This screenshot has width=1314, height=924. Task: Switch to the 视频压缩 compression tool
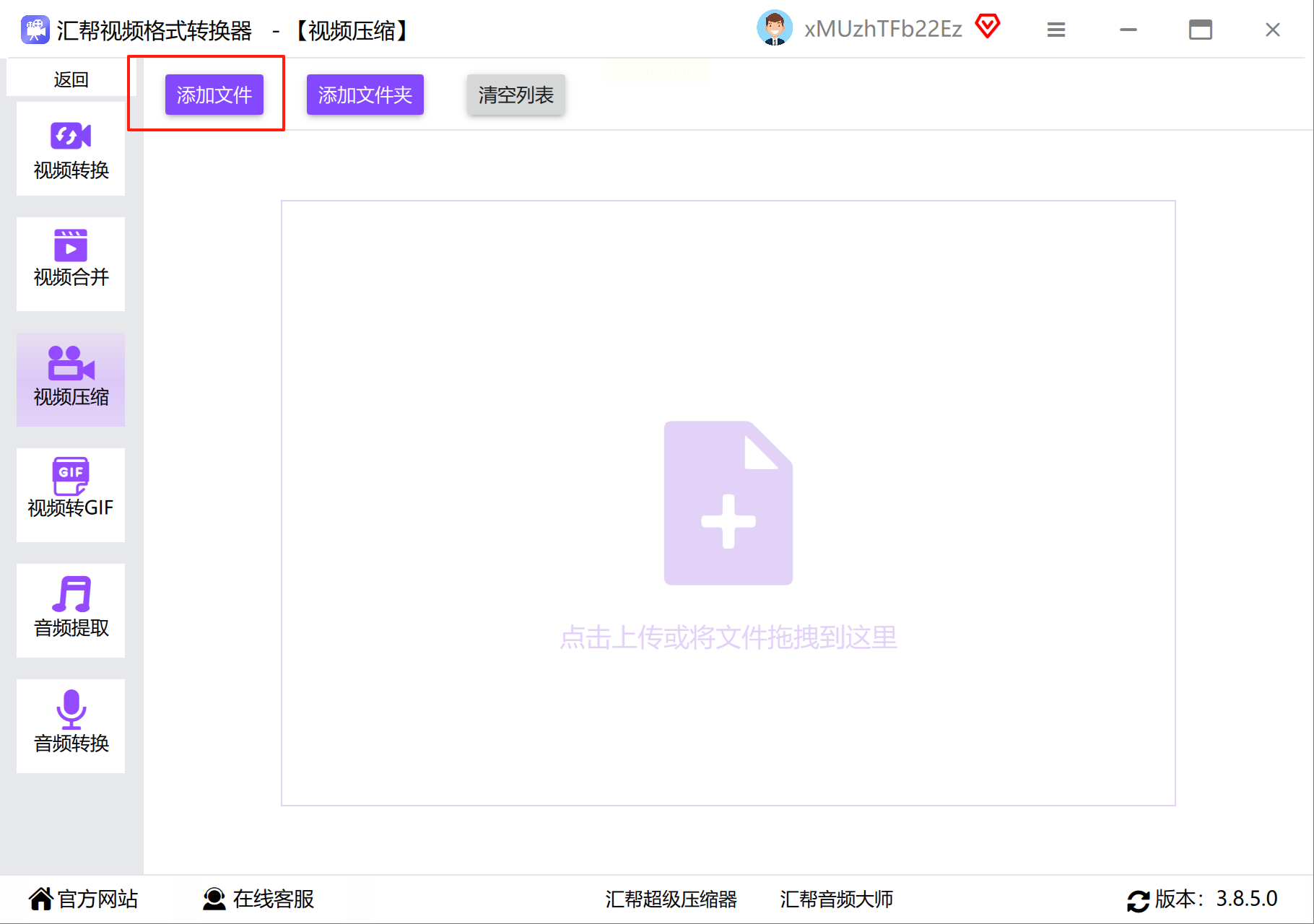71,380
